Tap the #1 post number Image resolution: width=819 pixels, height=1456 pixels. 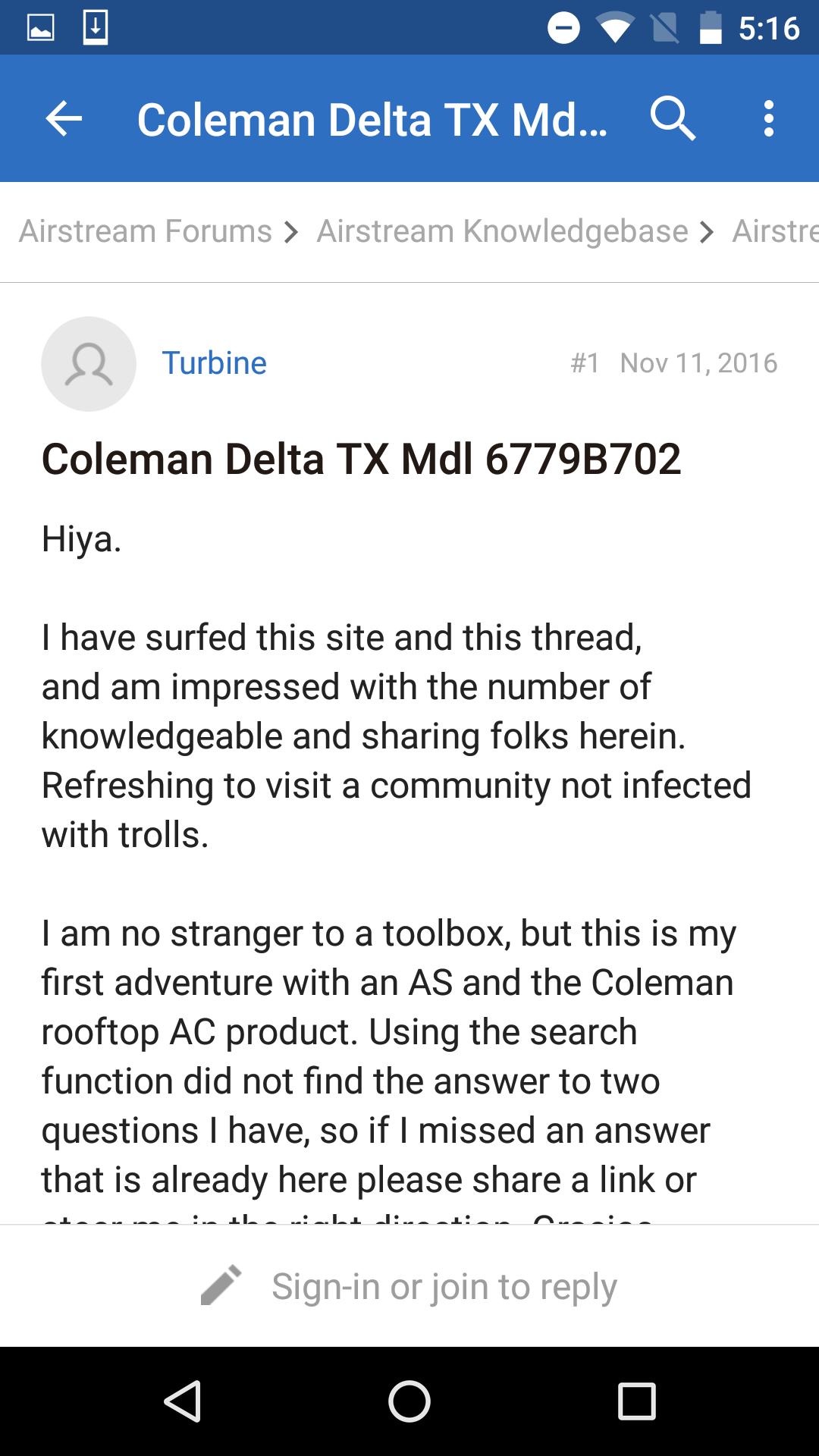point(585,363)
